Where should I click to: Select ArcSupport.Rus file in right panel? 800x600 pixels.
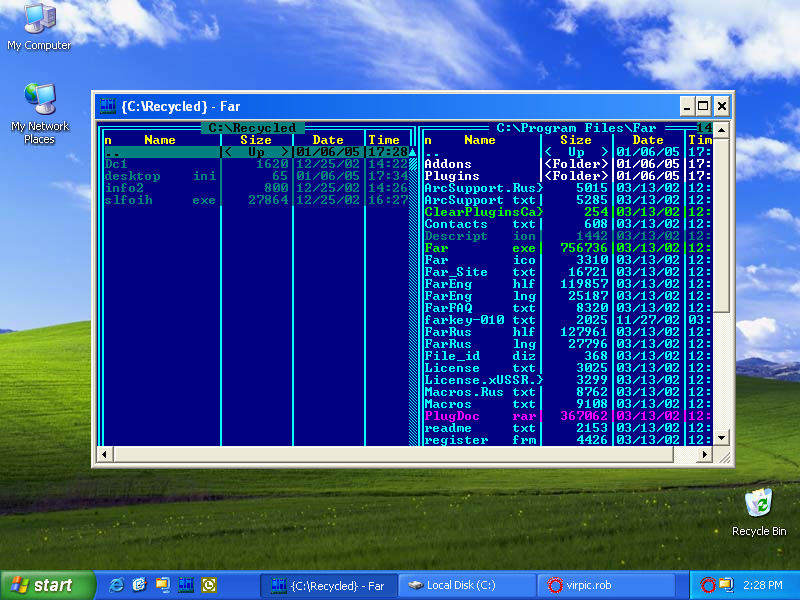click(568, 188)
